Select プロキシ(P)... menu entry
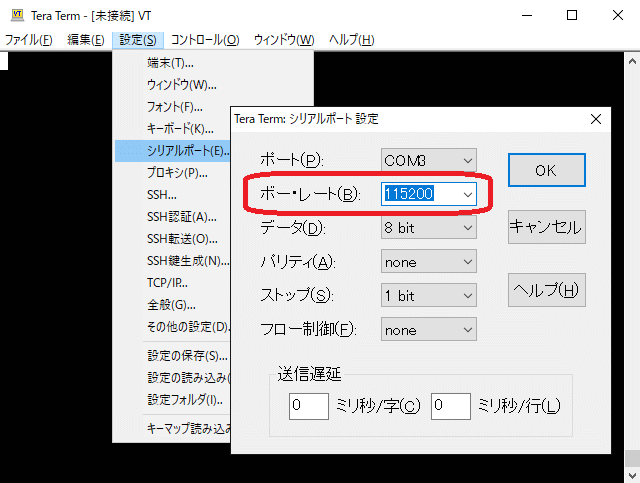The image size is (640, 483). pos(177,173)
